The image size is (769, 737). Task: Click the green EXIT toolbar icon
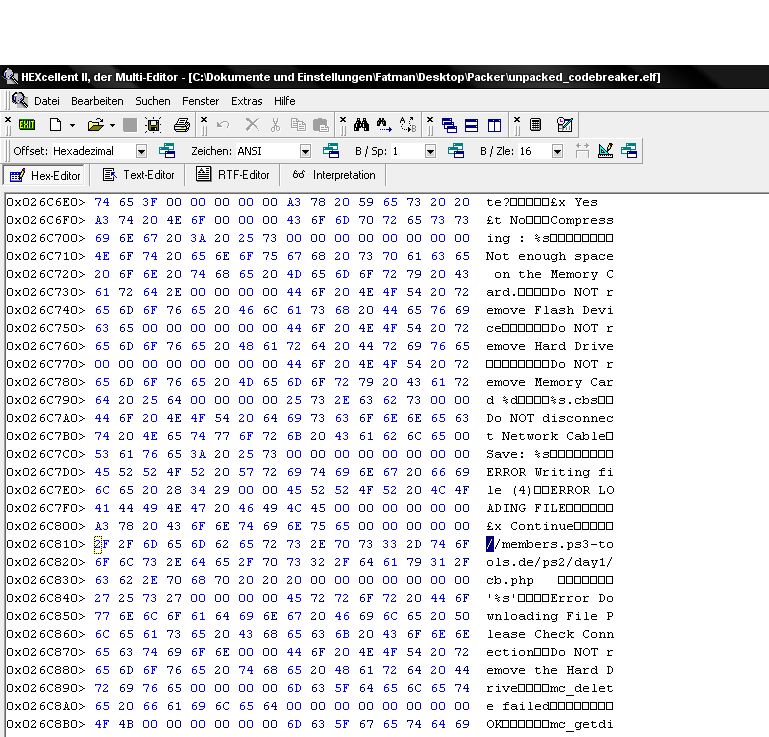click(26, 125)
